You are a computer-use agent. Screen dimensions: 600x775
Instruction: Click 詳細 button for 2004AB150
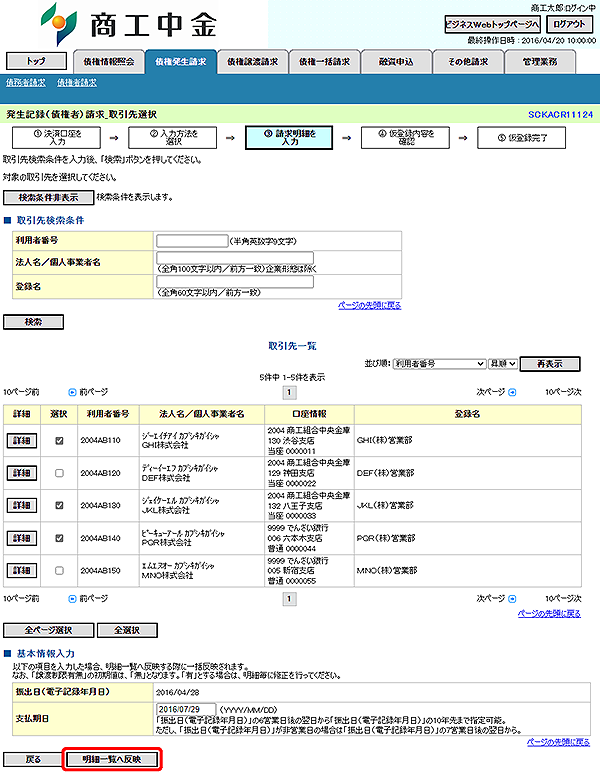pos(22,570)
